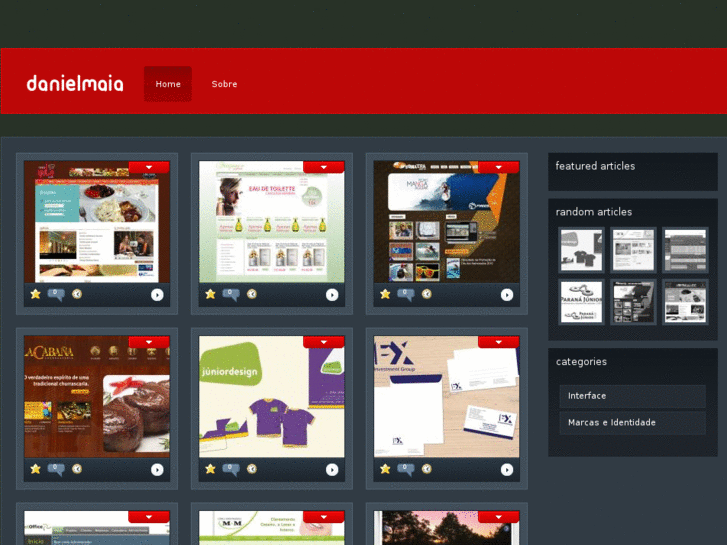The height and width of the screenshot is (545, 727).
Task: Click clock icon on FX Investment Group card
Action: coord(427,468)
